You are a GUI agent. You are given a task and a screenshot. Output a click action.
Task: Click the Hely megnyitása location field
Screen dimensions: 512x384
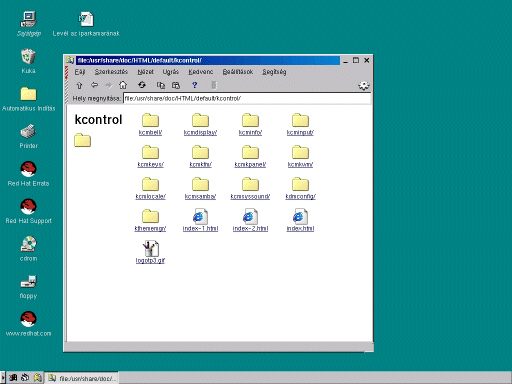(x=247, y=98)
